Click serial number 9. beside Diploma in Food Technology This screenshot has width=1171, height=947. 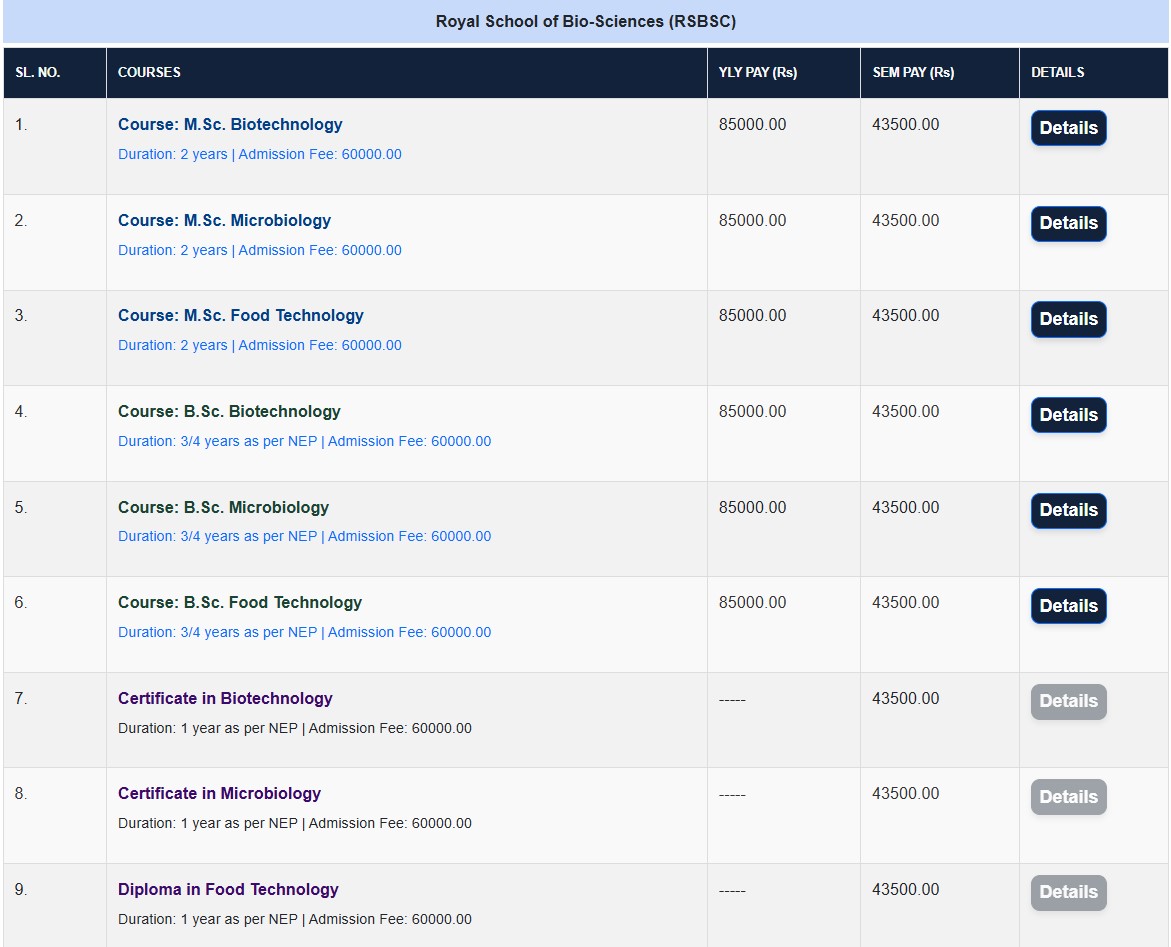pyautogui.click(x=21, y=889)
